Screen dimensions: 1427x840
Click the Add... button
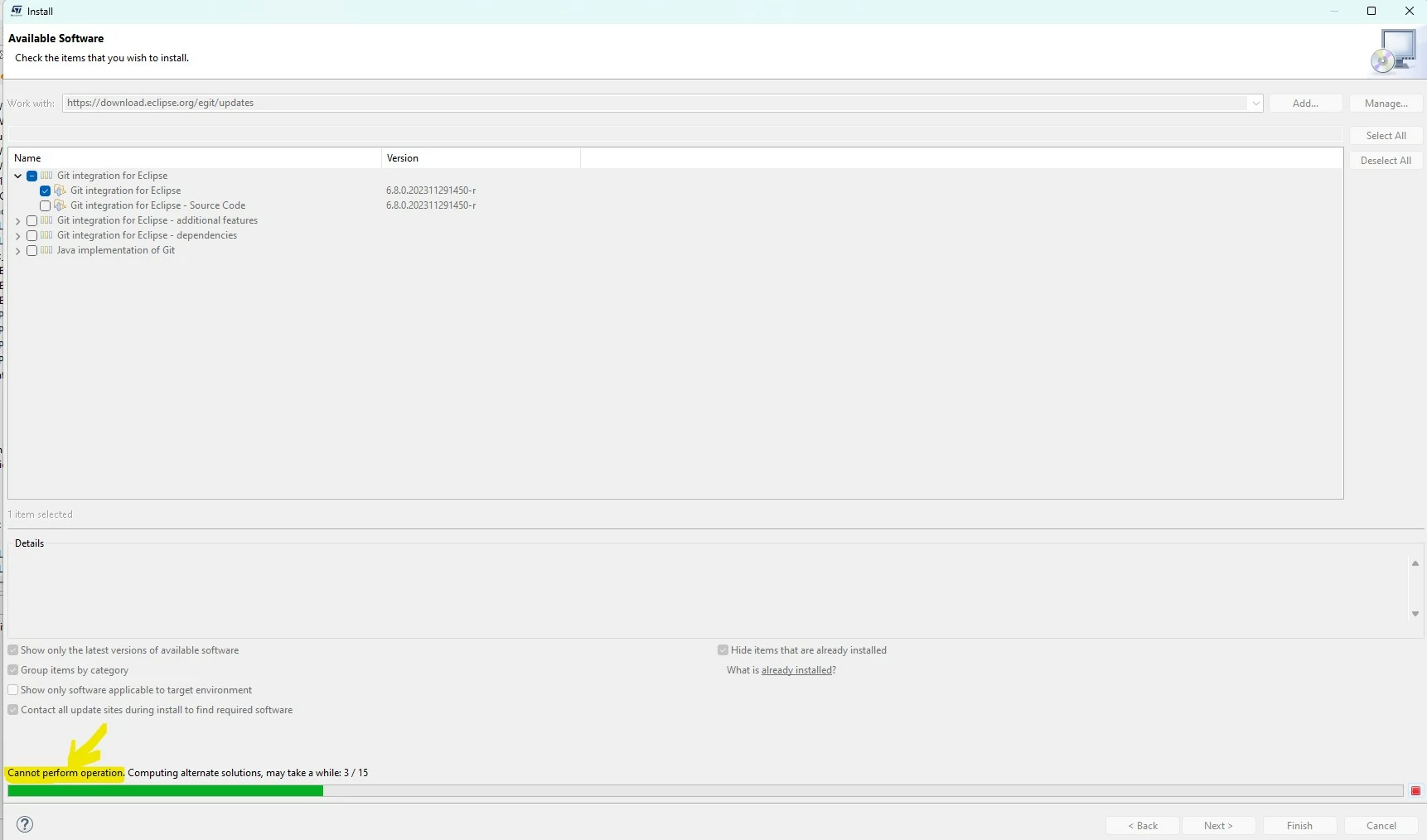(x=1305, y=104)
